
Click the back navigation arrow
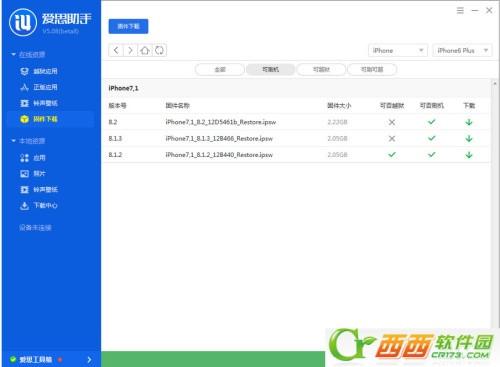pos(116,50)
